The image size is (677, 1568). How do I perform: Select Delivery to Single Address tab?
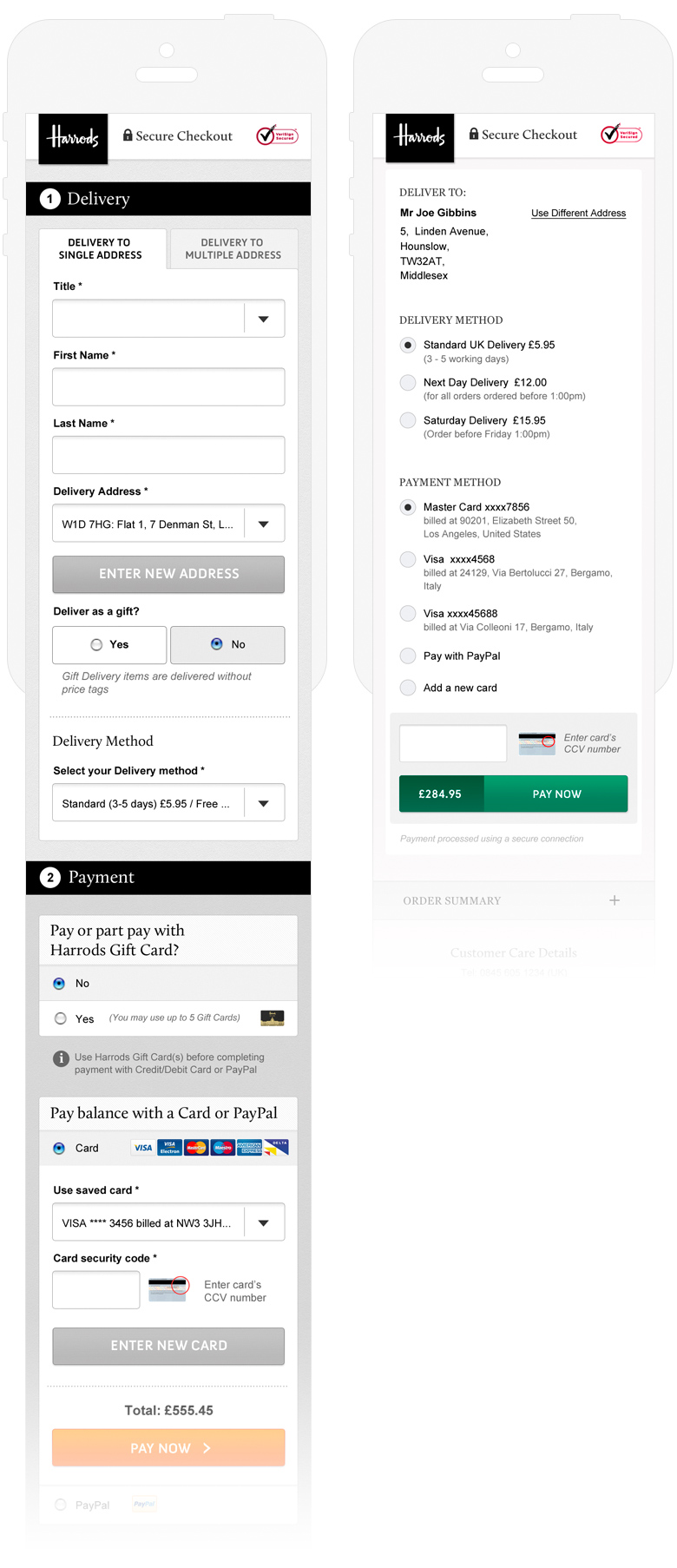(x=101, y=249)
